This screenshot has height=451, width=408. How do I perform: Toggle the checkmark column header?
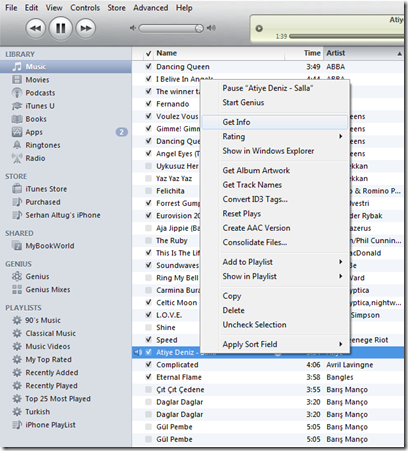coord(149,53)
